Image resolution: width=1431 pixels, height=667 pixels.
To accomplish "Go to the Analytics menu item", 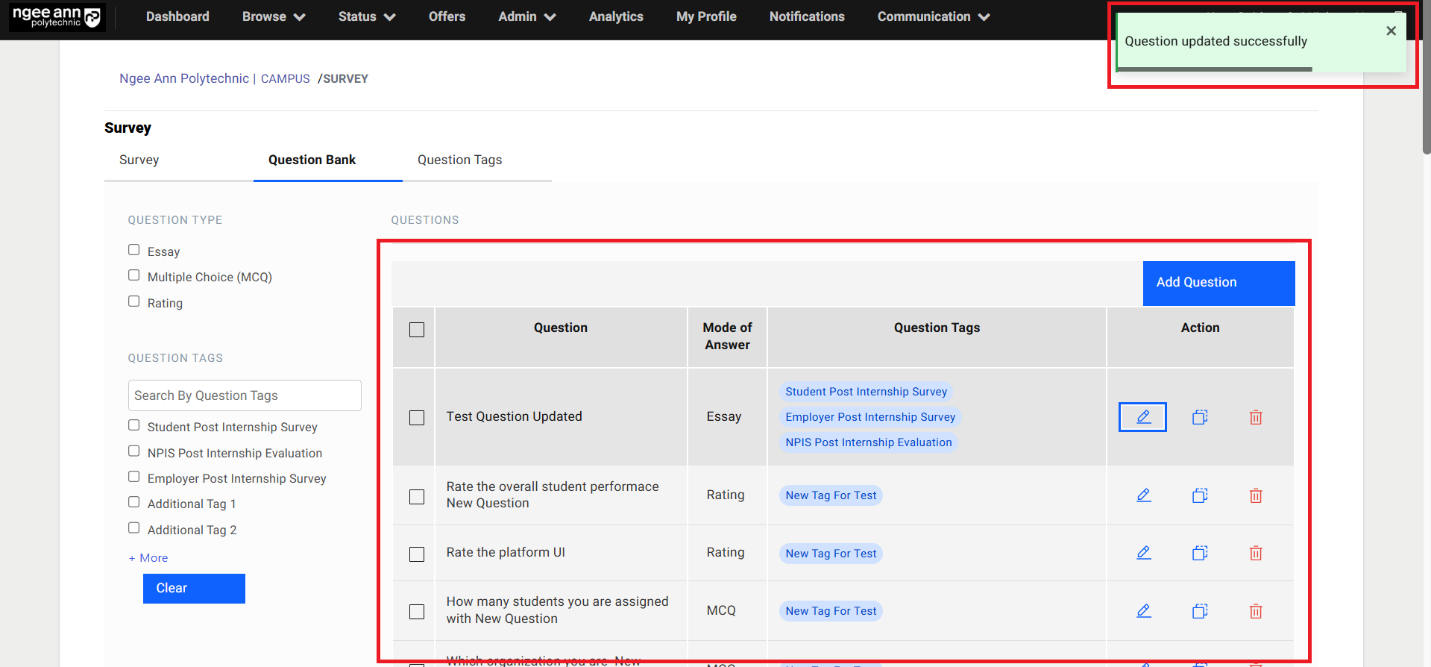I will (x=616, y=17).
